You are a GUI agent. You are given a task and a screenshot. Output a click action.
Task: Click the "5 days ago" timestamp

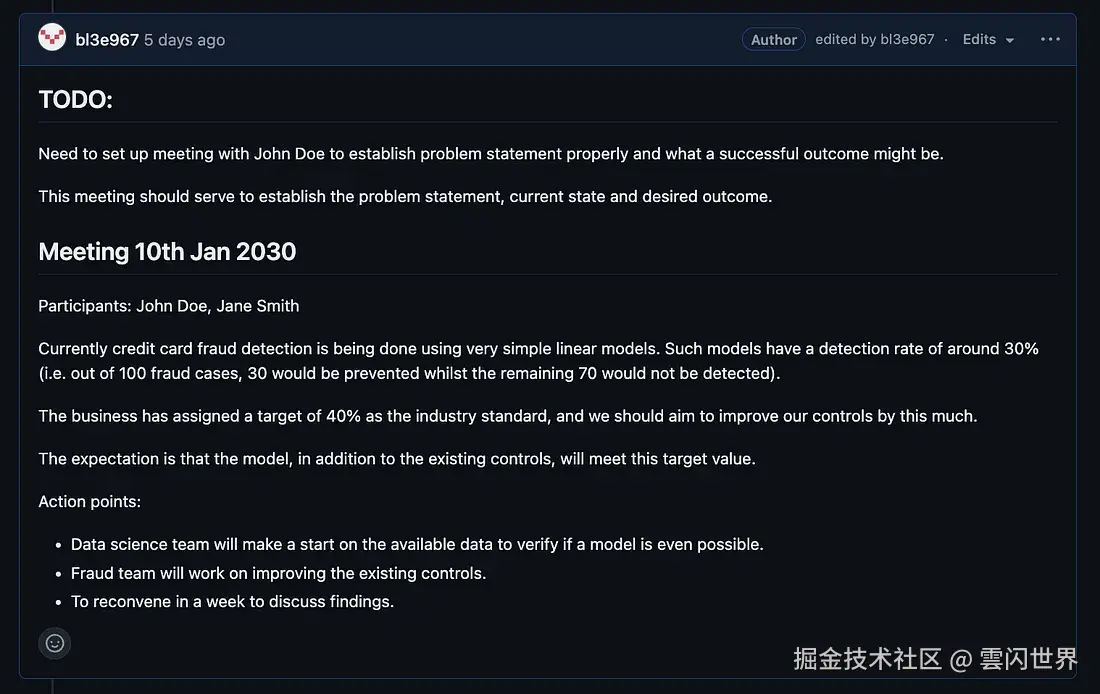click(184, 40)
